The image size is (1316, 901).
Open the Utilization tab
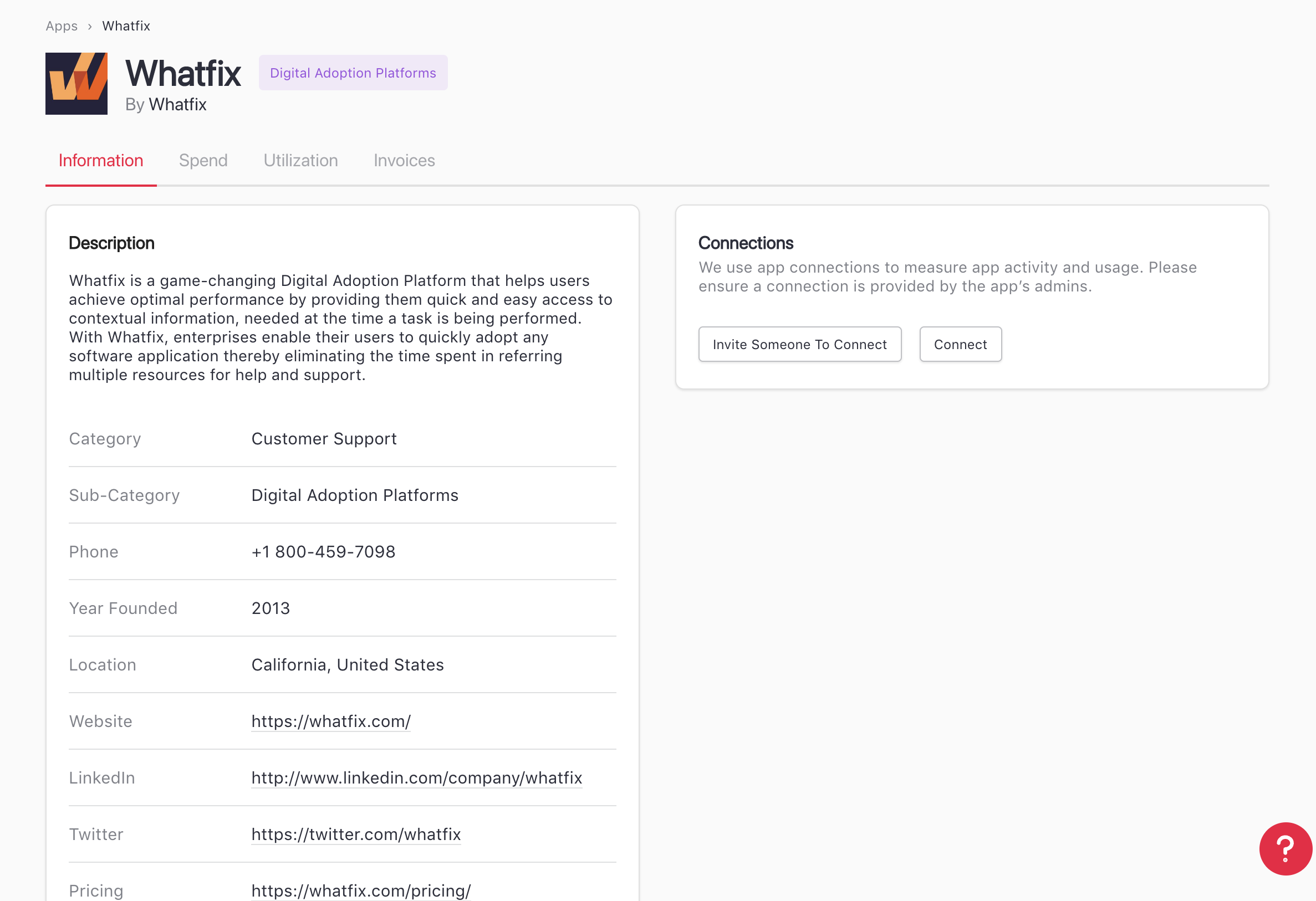coord(300,161)
